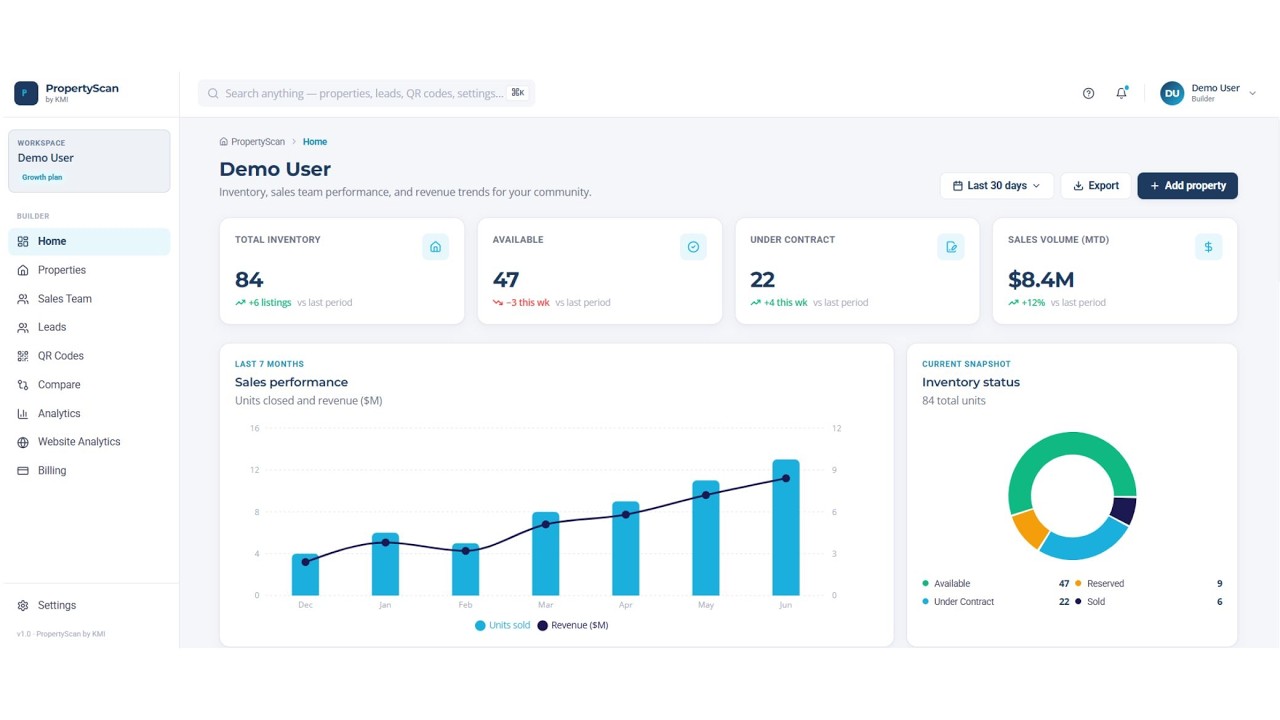Click the plus icon on Add property
Screen dimensions: 1280x720
pos(1155,186)
